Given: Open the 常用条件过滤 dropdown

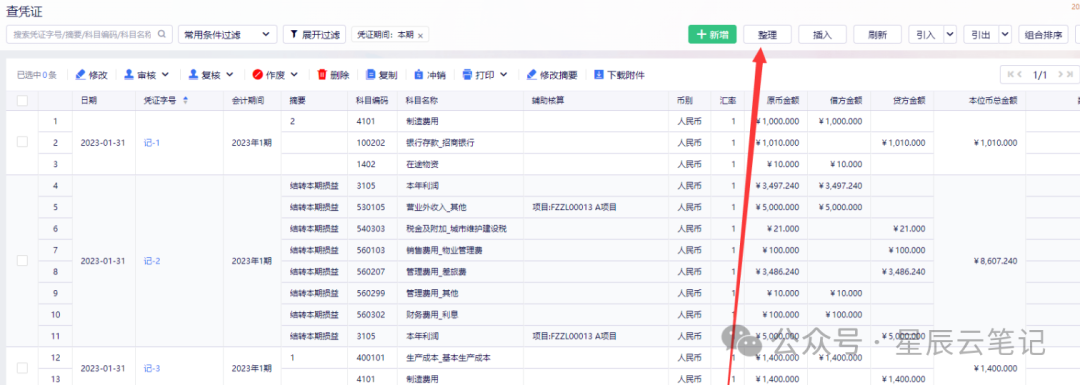Looking at the screenshot, I should [x=227, y=34].
